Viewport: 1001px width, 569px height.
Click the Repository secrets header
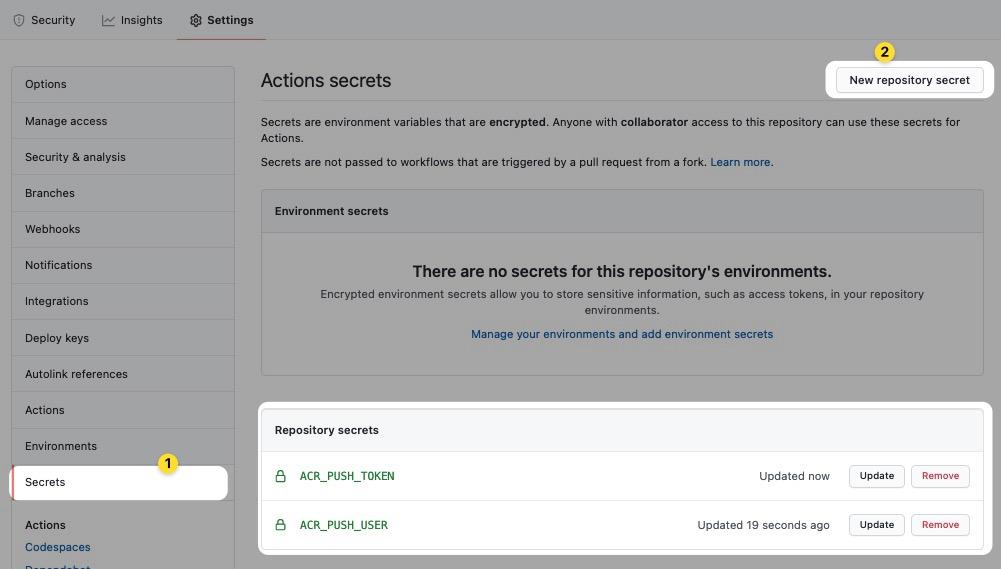click(x=326, y=430)
